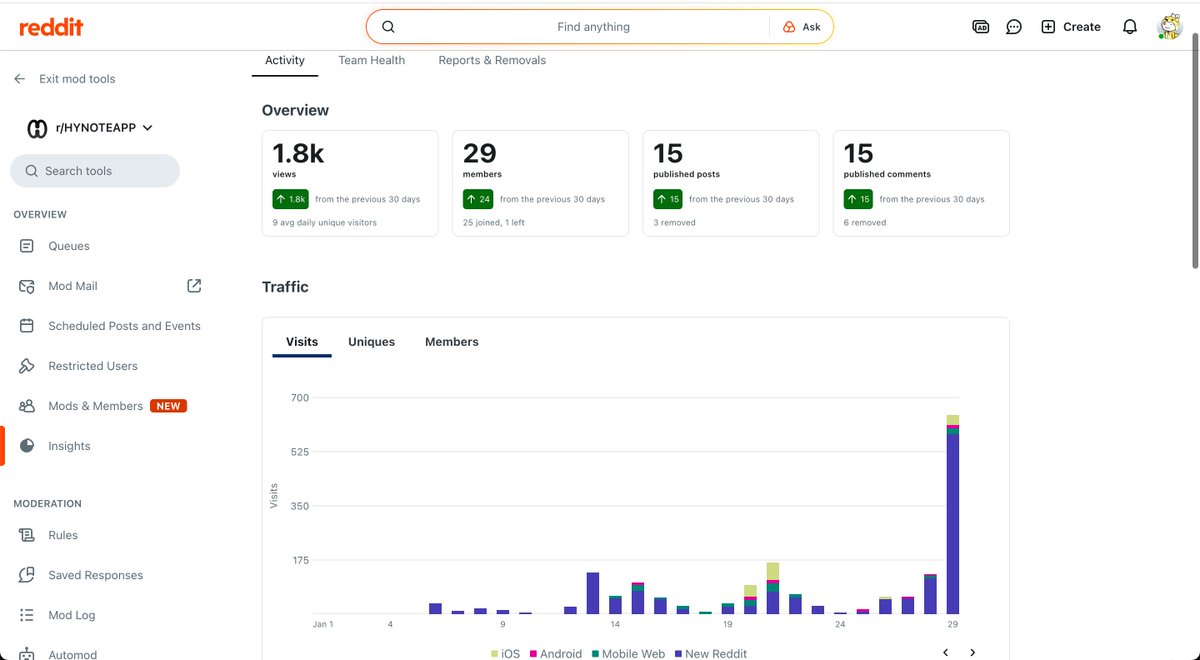Select the Members traffic tab
Screen dimensions: 1200x660
click(x=452, y=342)
